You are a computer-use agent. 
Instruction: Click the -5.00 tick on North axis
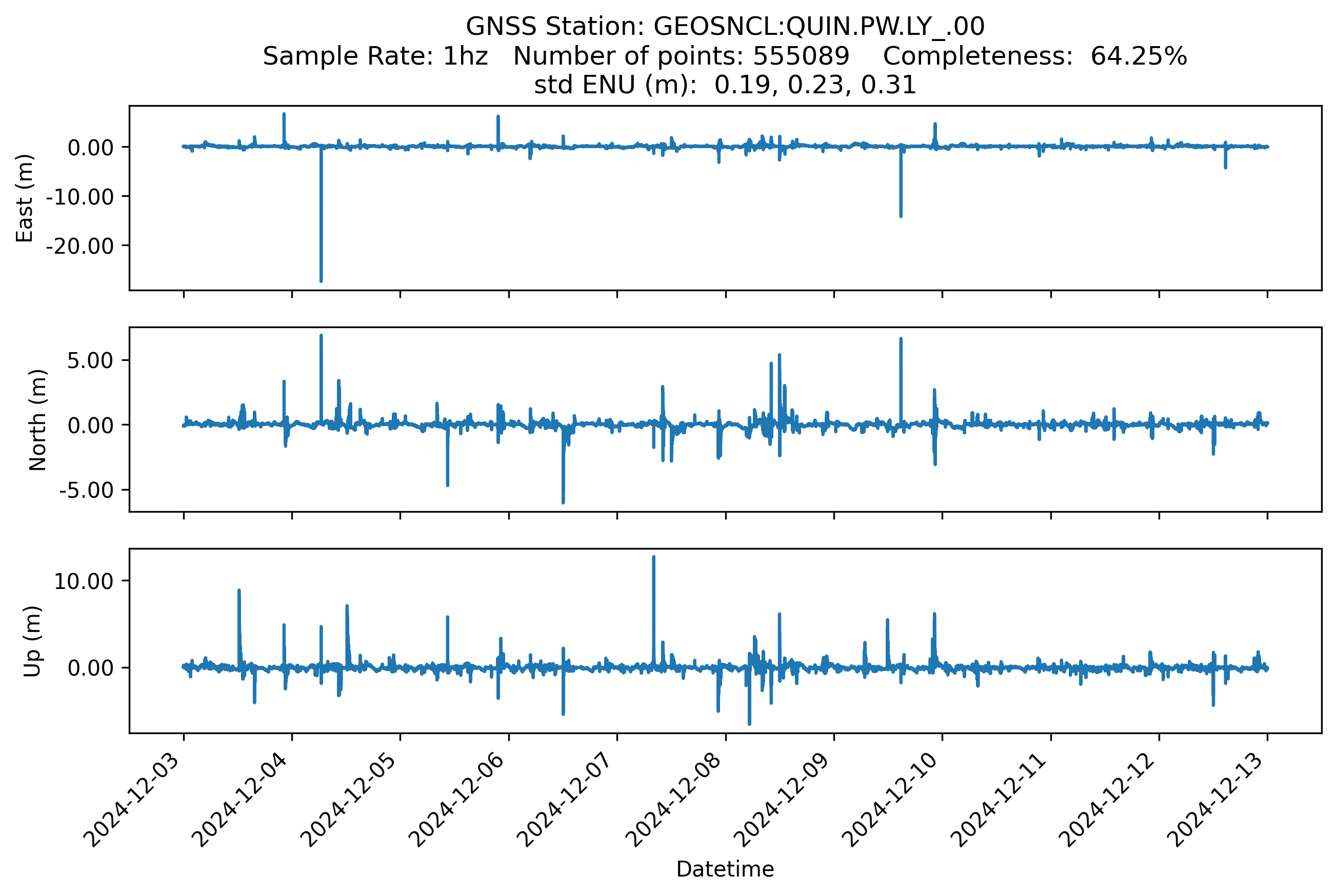tap(86, 490)
